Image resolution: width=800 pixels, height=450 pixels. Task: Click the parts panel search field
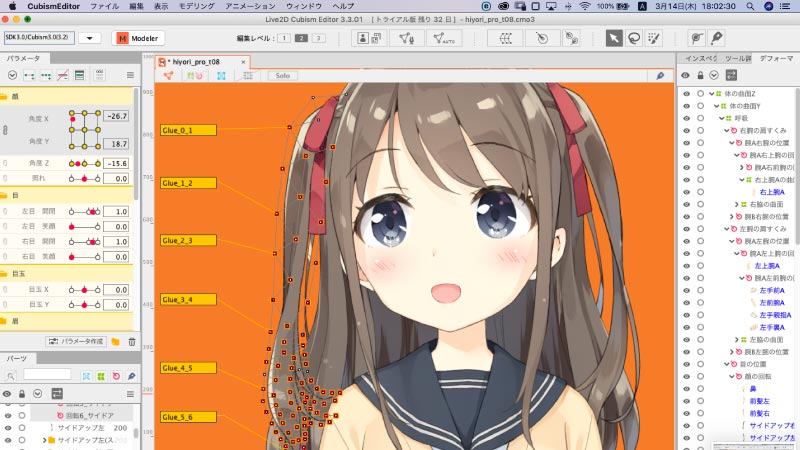click(47, 374)
